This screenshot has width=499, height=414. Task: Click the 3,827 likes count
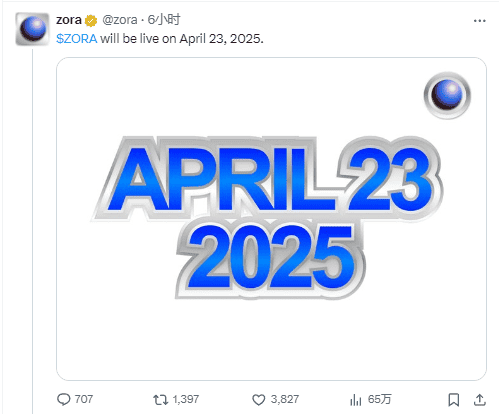pos(285,399)
